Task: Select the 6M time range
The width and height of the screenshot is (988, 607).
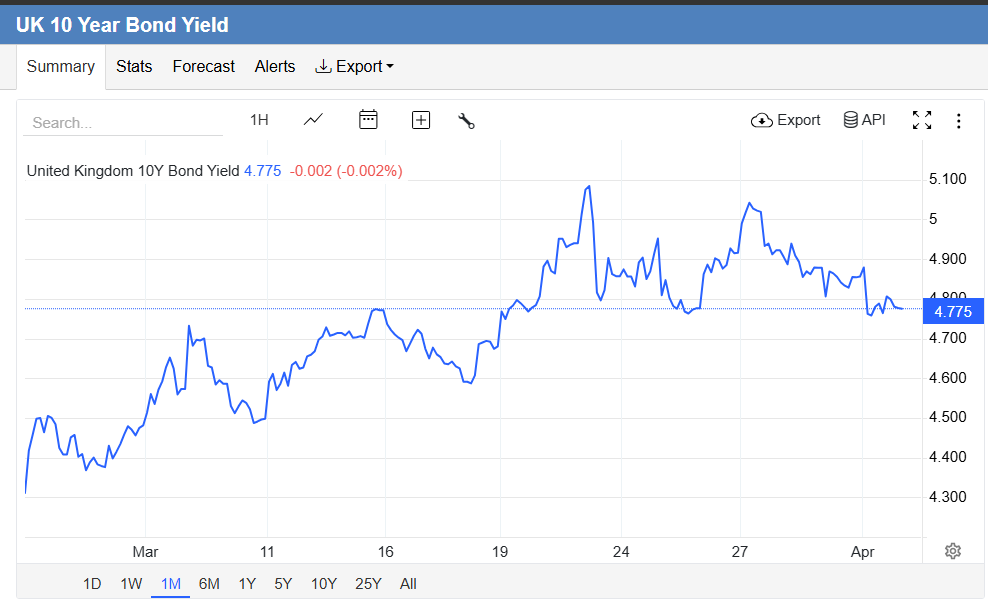Action: (209, 584)
